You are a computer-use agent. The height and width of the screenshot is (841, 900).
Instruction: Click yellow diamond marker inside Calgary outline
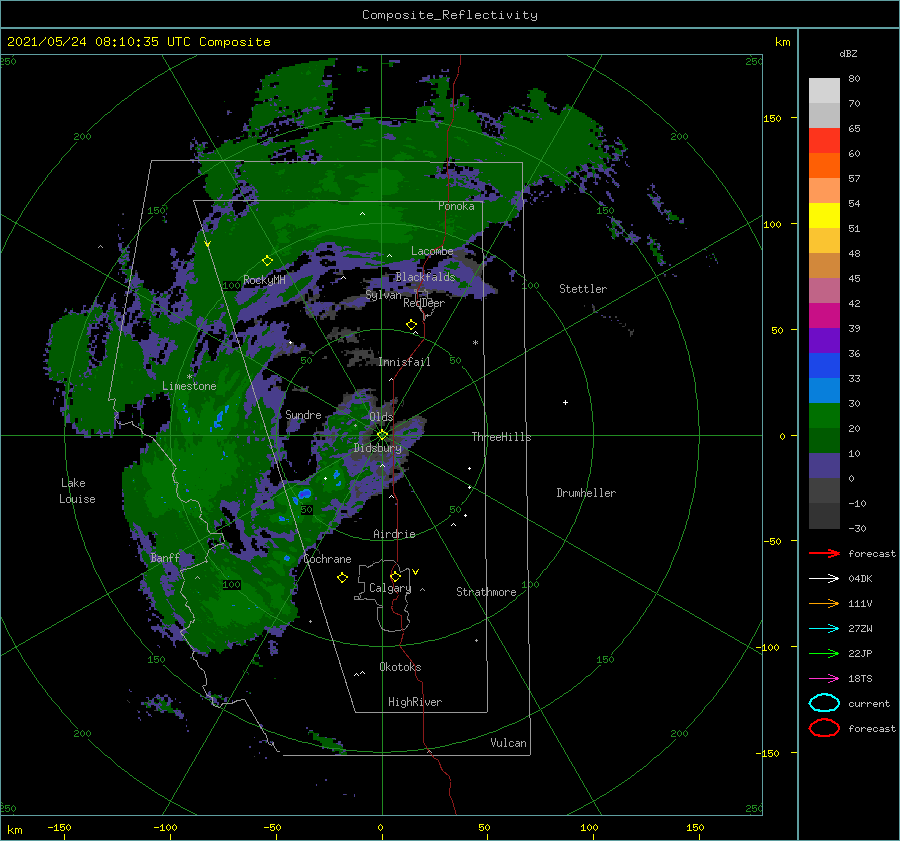click(395, 576)
